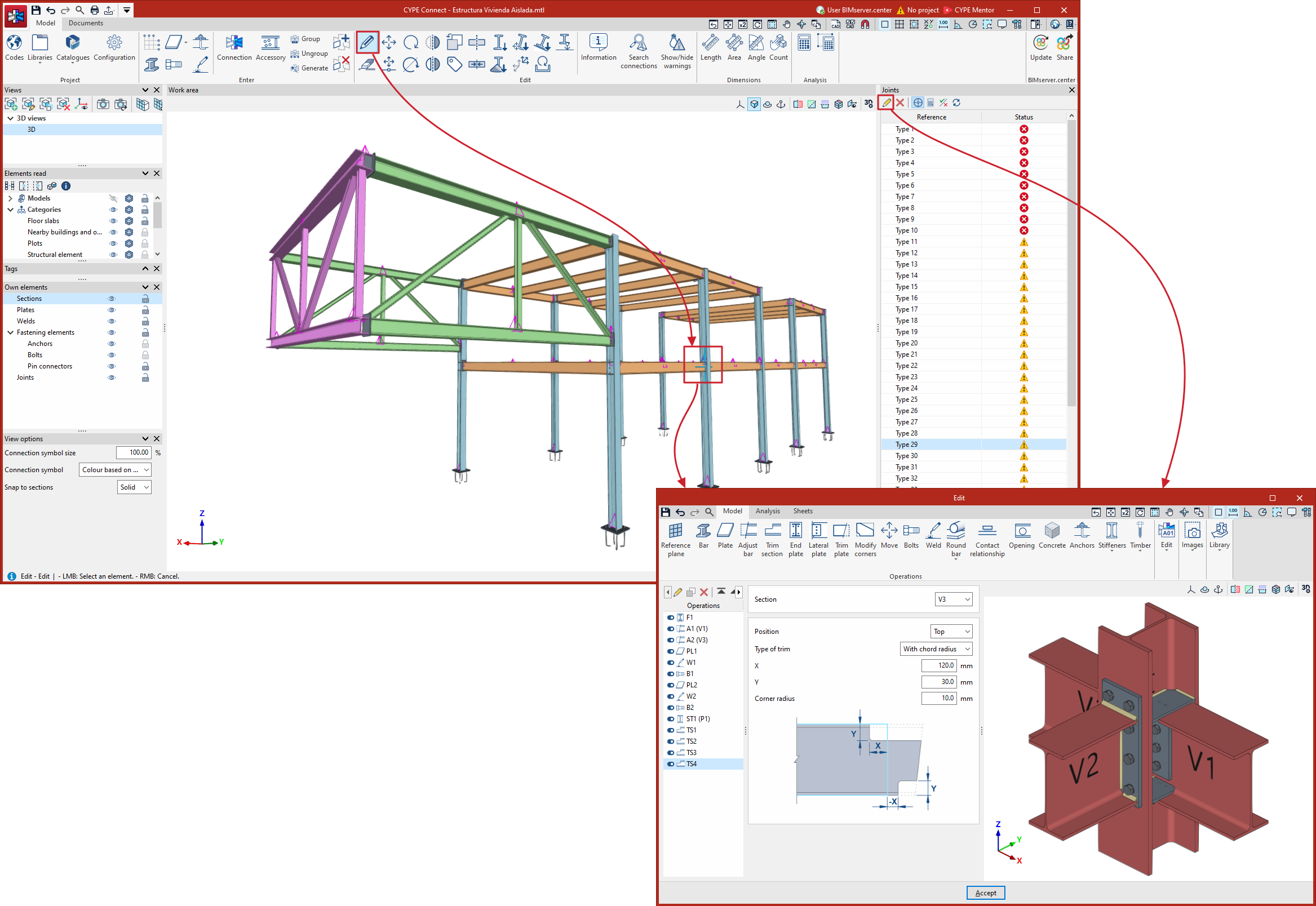Collapse the 3D views tree node
Image resolution: width=1316 pixels, height=906 pixels.
pyautogui.click(x=10, y=119)
